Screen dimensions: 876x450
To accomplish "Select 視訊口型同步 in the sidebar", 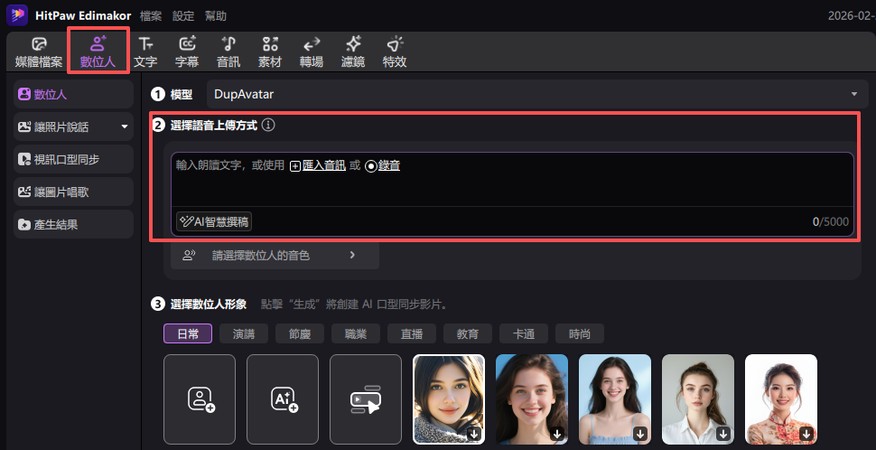I will pyautogui.click(x=74, y=159).
